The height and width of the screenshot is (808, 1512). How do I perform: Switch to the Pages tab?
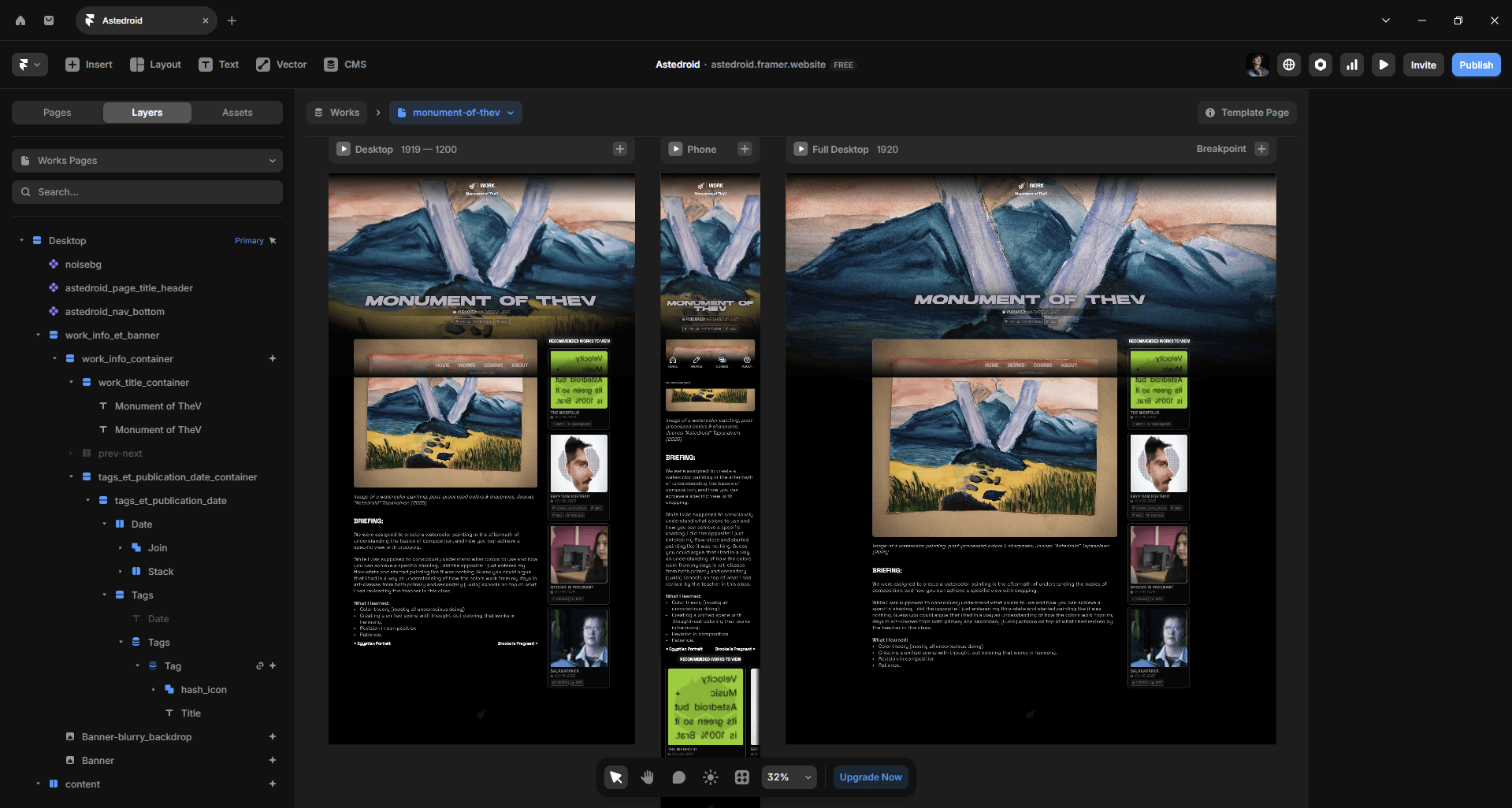click(x=58, y=113)
